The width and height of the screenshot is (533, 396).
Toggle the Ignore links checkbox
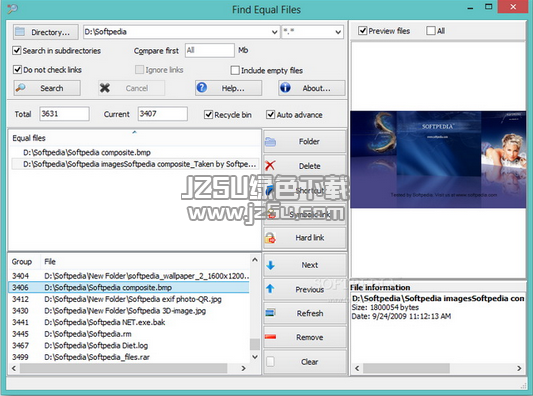click(139, 70)
